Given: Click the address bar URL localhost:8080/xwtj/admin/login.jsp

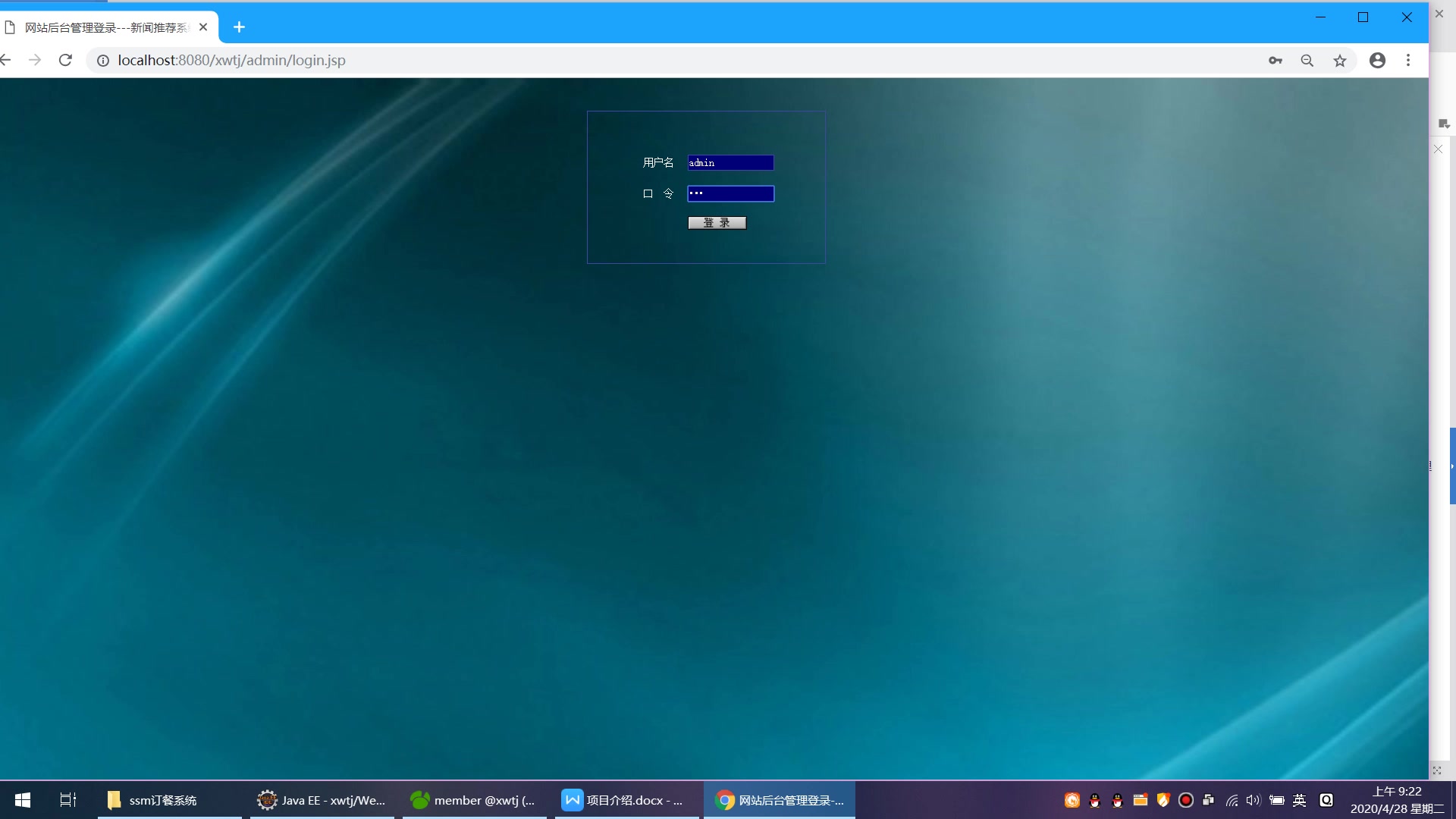Looking at the screenshot, I should point(231,61).
